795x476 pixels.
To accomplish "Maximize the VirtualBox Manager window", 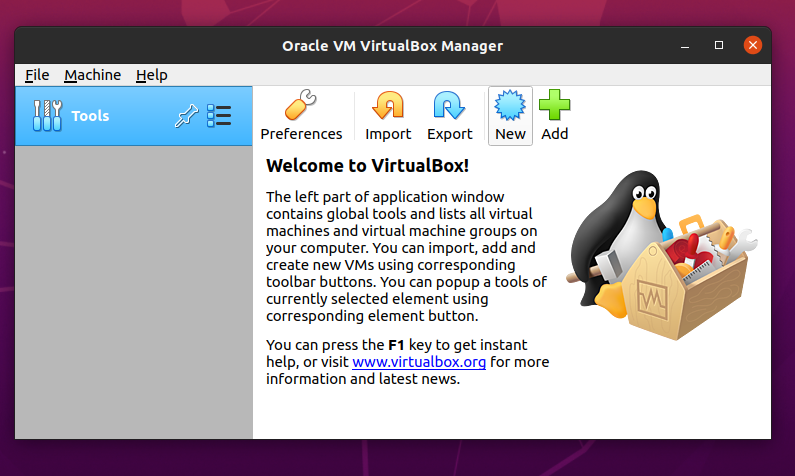I will point(718,46).
